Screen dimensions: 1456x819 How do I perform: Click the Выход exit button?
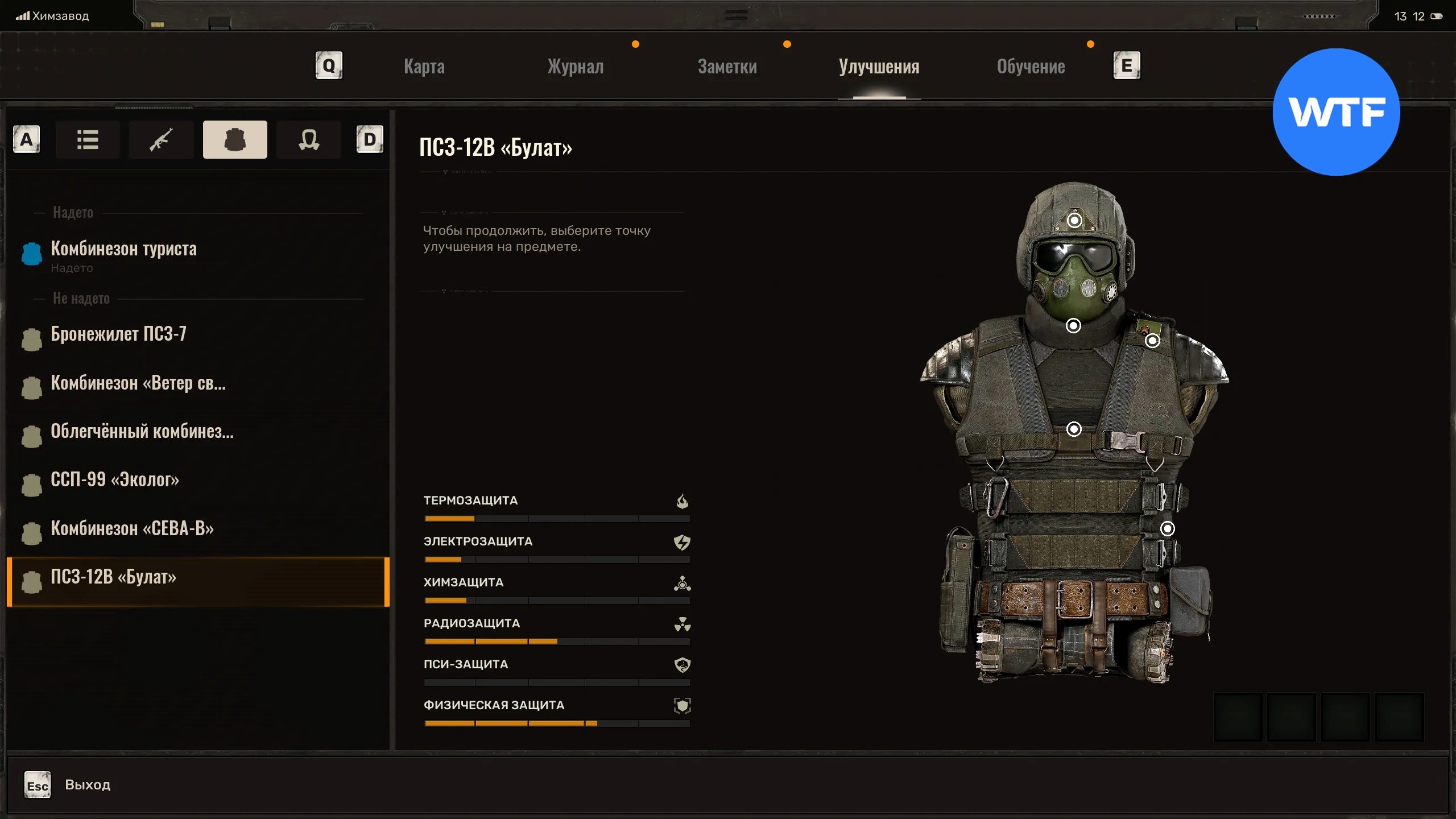tap(87, 785)
